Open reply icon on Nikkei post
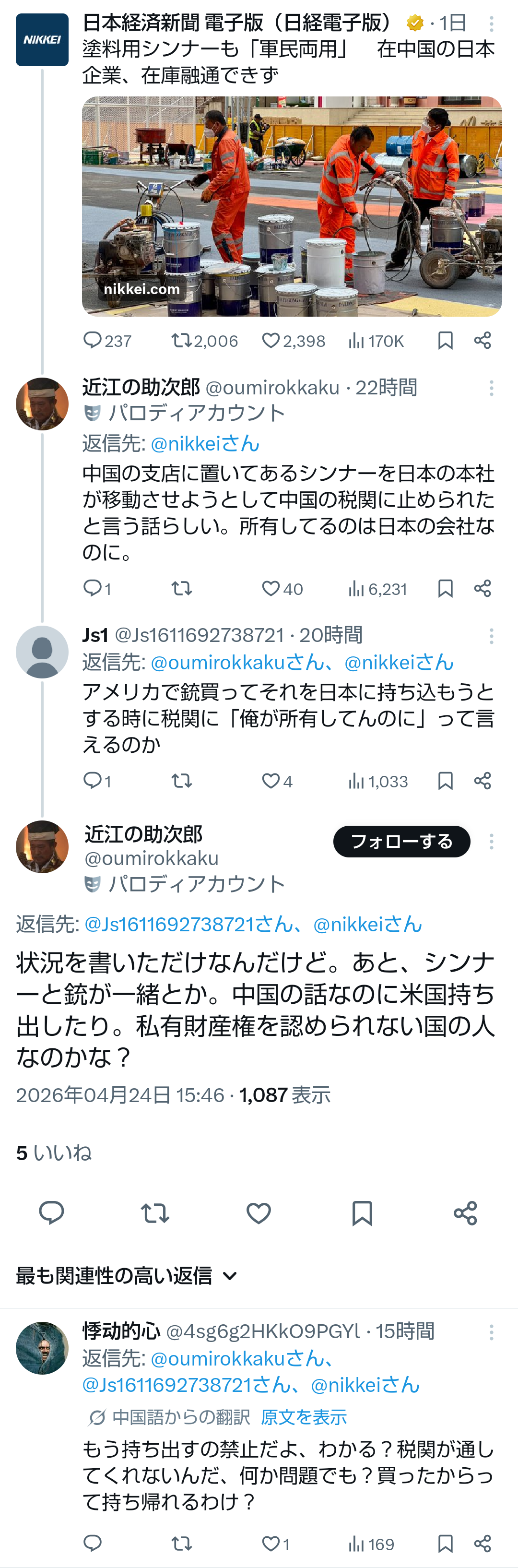The height and width of the screenshot is (1568, 518). click(x=93, y=340)
